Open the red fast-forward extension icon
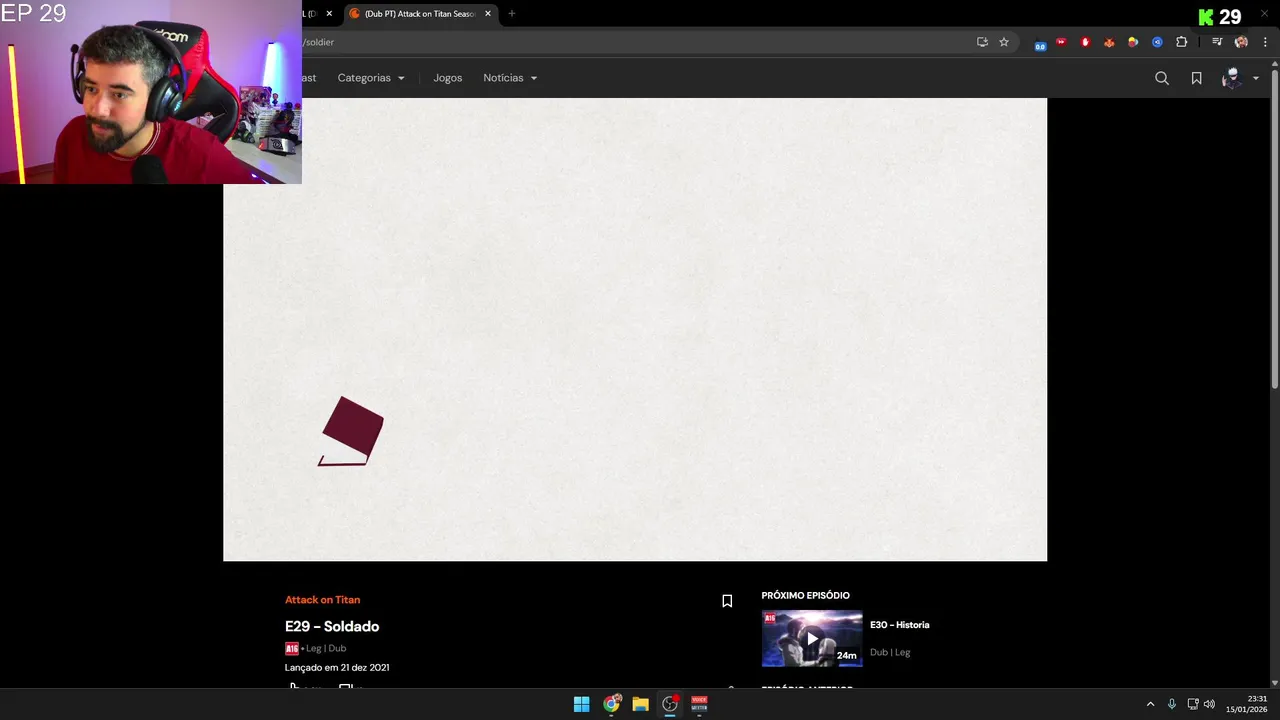This screenshot has width=1280, height=720. click(x=1061, y=42)
